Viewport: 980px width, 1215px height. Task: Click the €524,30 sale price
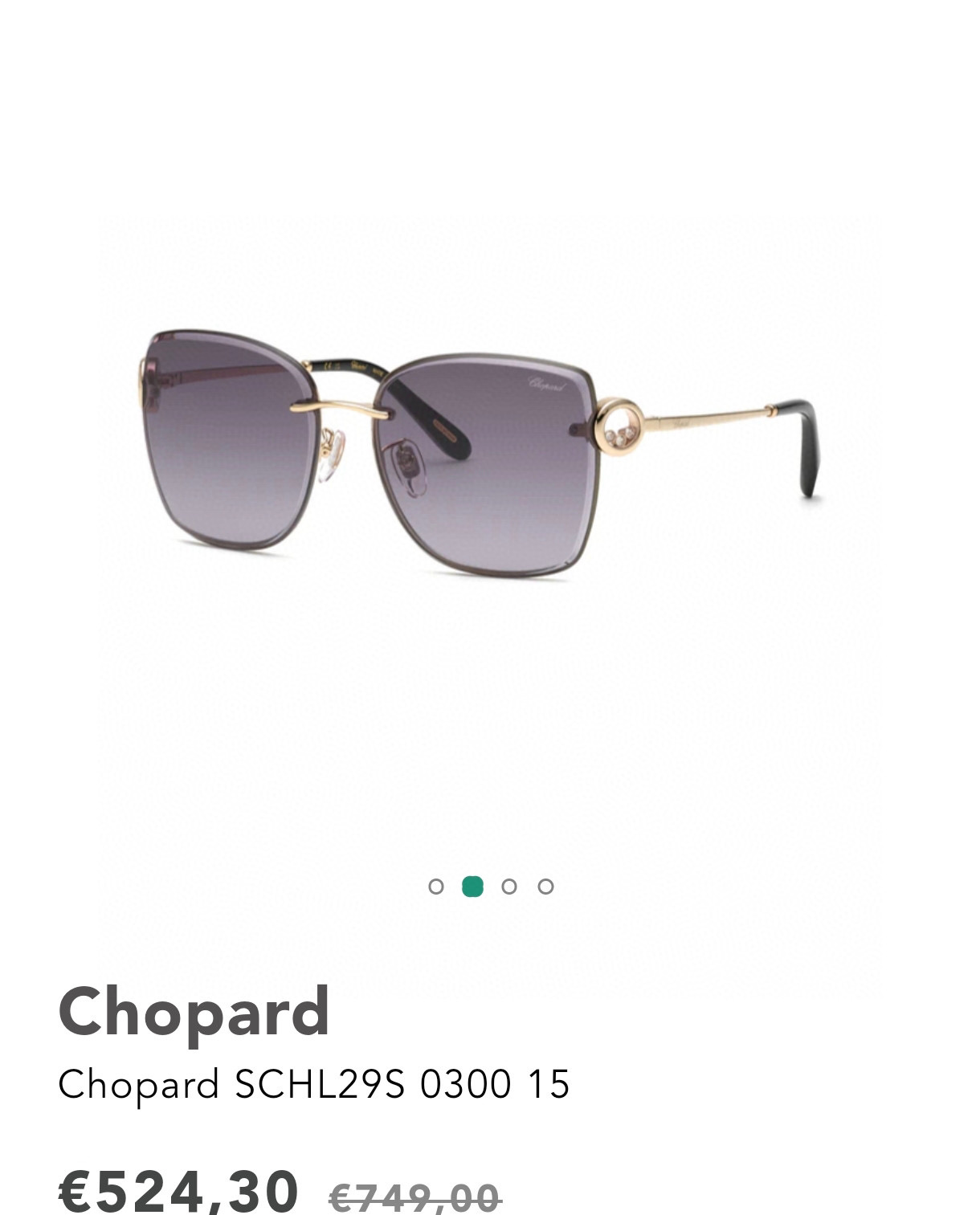[x=178, y=1190]
